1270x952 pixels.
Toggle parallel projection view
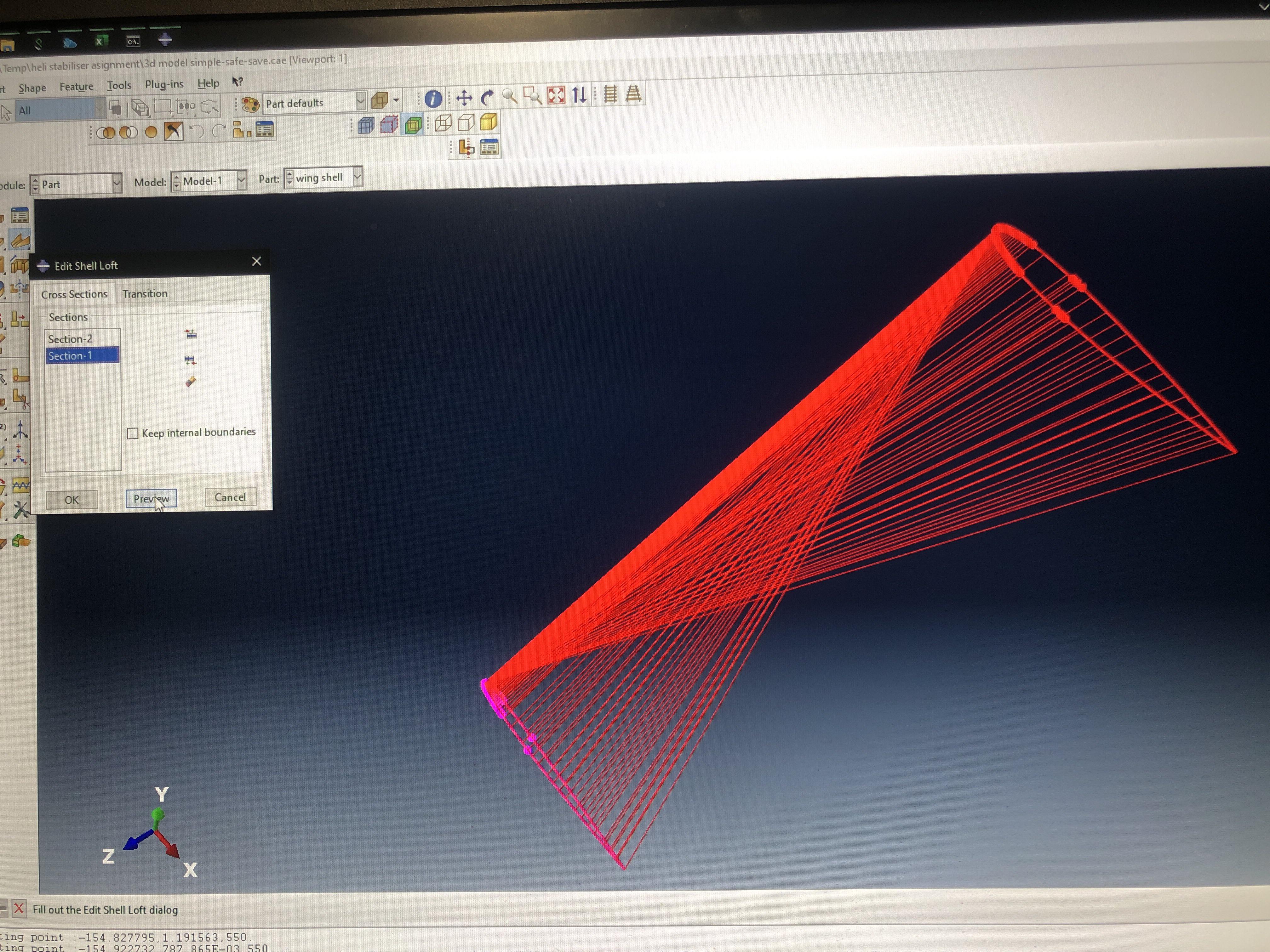click(610, 94)
